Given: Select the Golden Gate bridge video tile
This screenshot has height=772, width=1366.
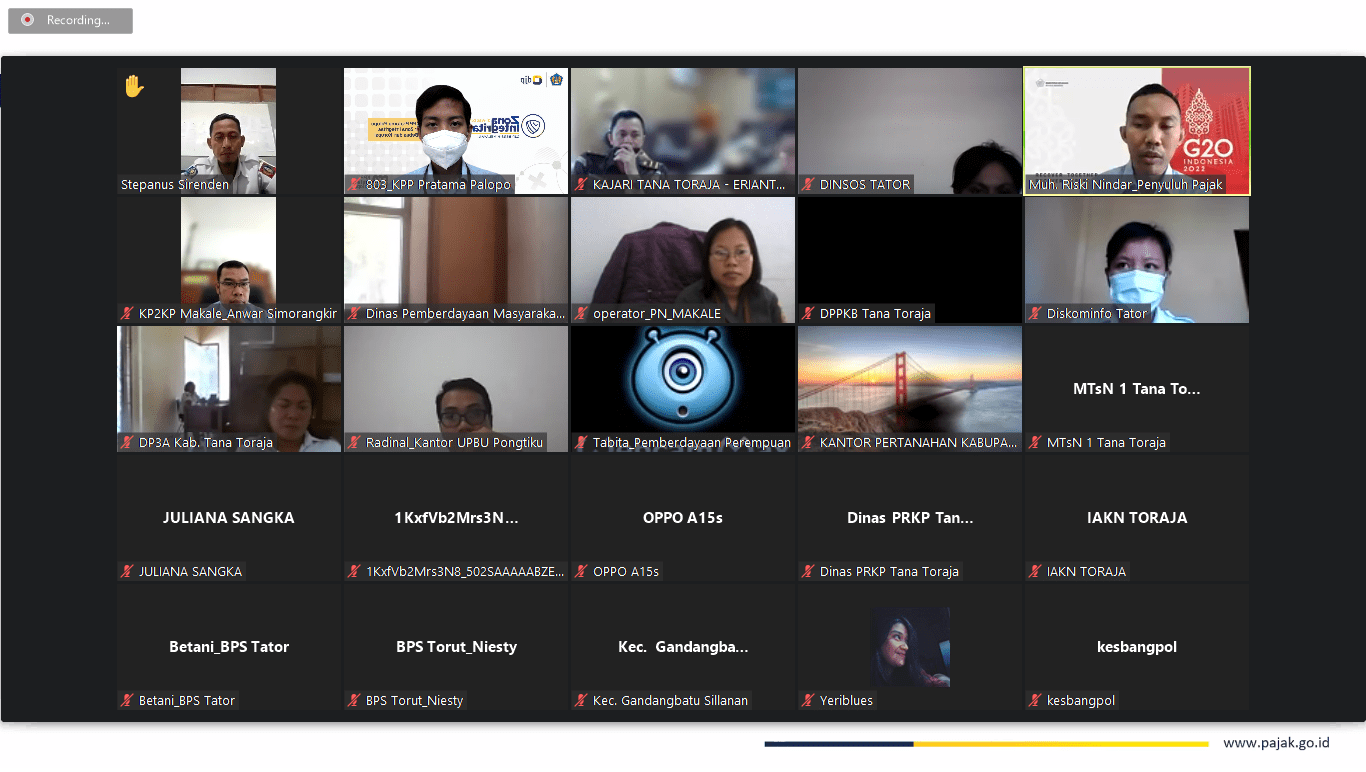Looking at the screenshot, I should (909, 380).
